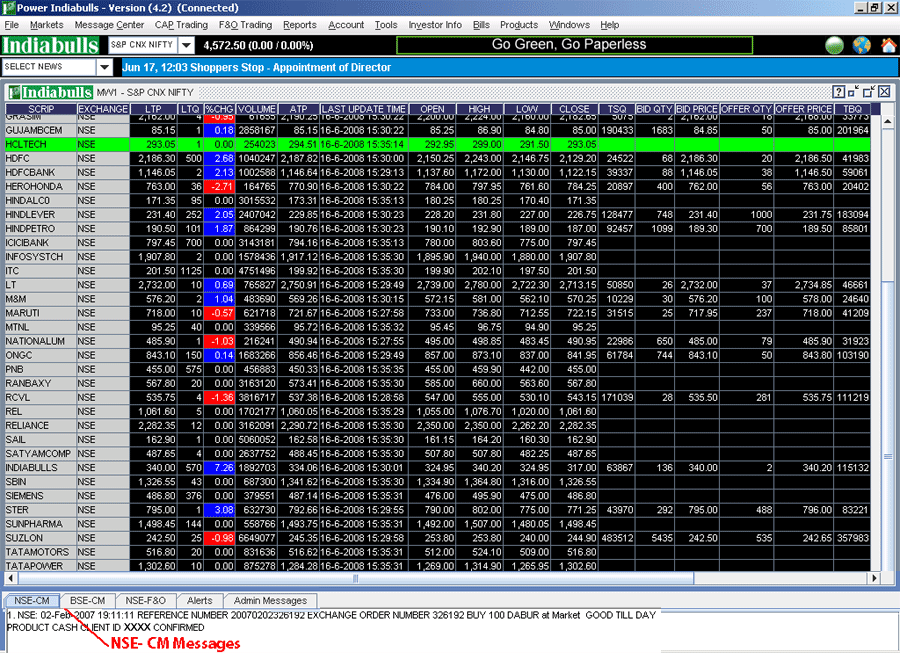Switch to the NSE-F&O messages tab

[145, 600]
